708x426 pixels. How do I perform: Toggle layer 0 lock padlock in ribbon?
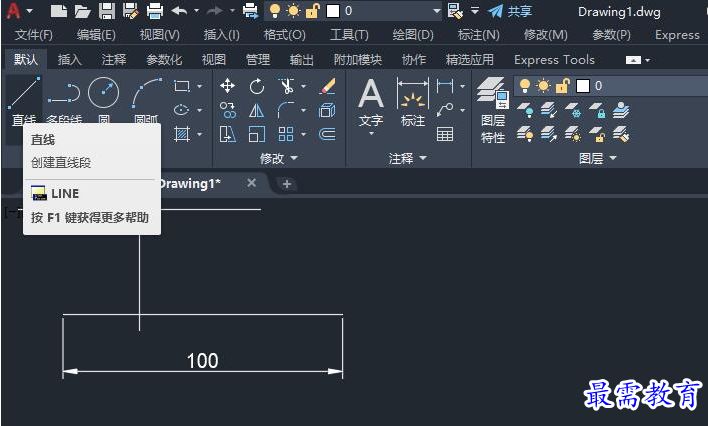[x=563, y=85]
